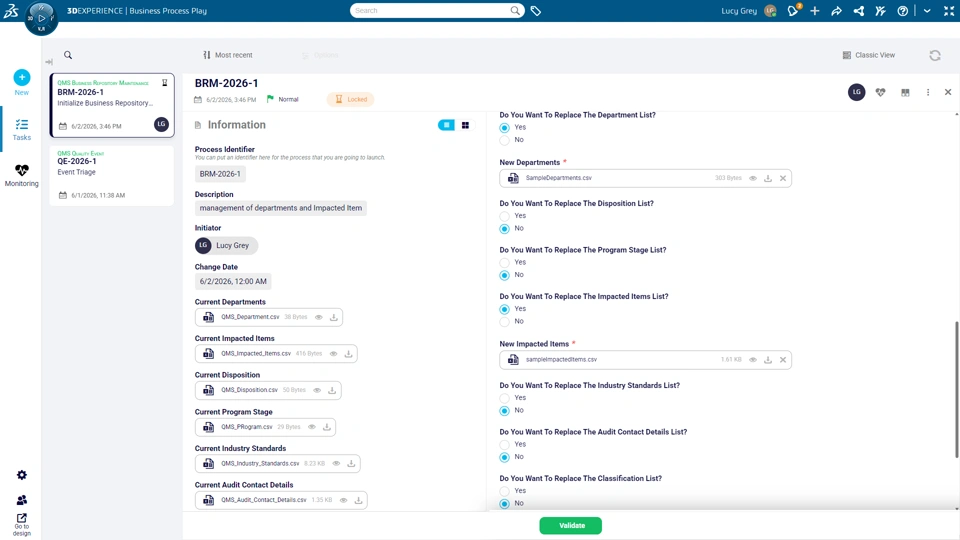Click the Change Date field
The height and width of the screenshot is (540, 960).
click(x=233, y=282)
